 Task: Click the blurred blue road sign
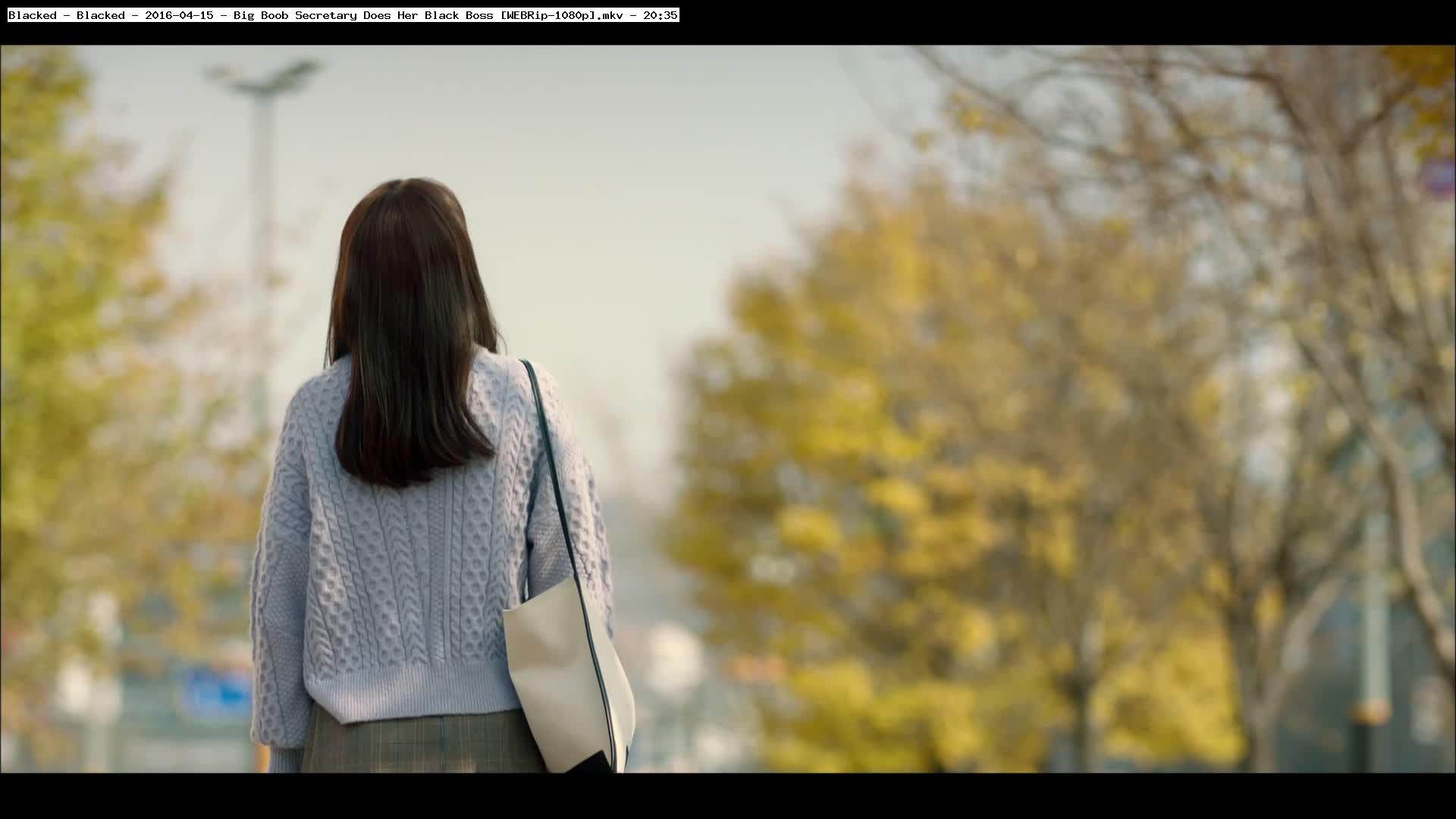(x=218, y=692)
